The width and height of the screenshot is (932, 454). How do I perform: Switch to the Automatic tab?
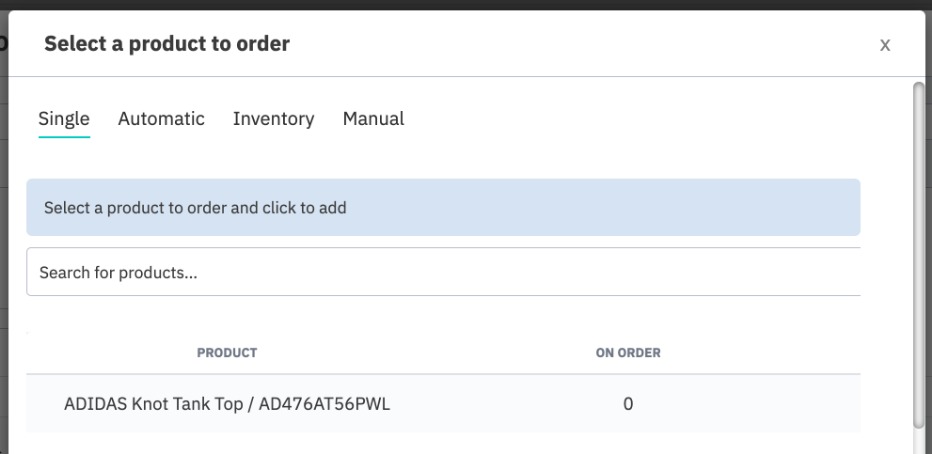click(161, 119)
